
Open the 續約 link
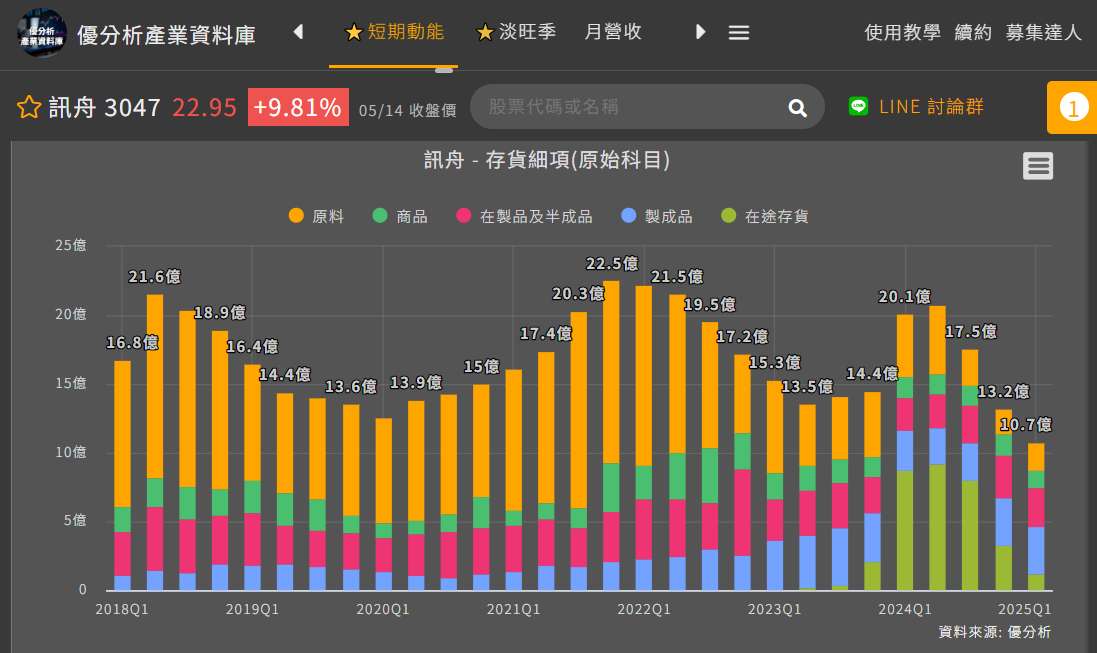[973, 32]
